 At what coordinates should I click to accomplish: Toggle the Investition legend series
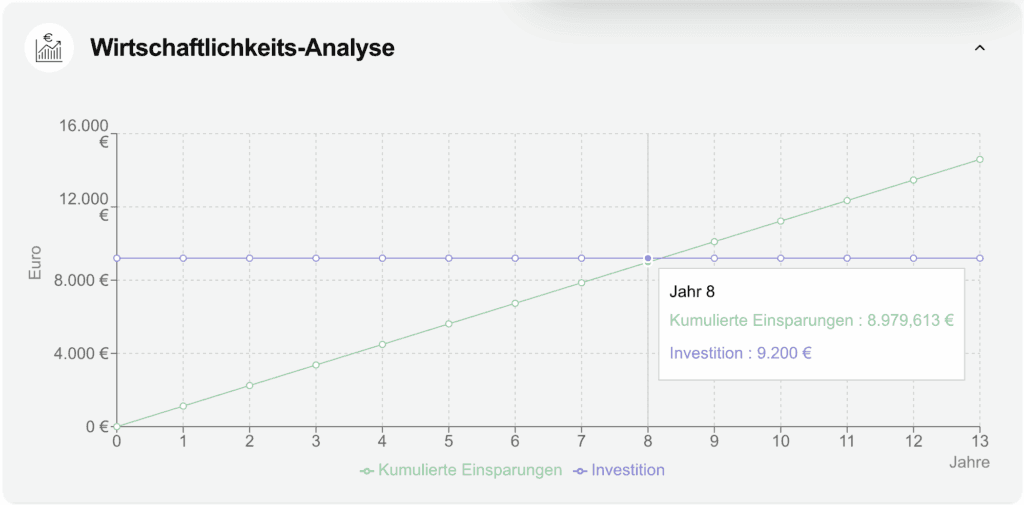coord(627,470)
